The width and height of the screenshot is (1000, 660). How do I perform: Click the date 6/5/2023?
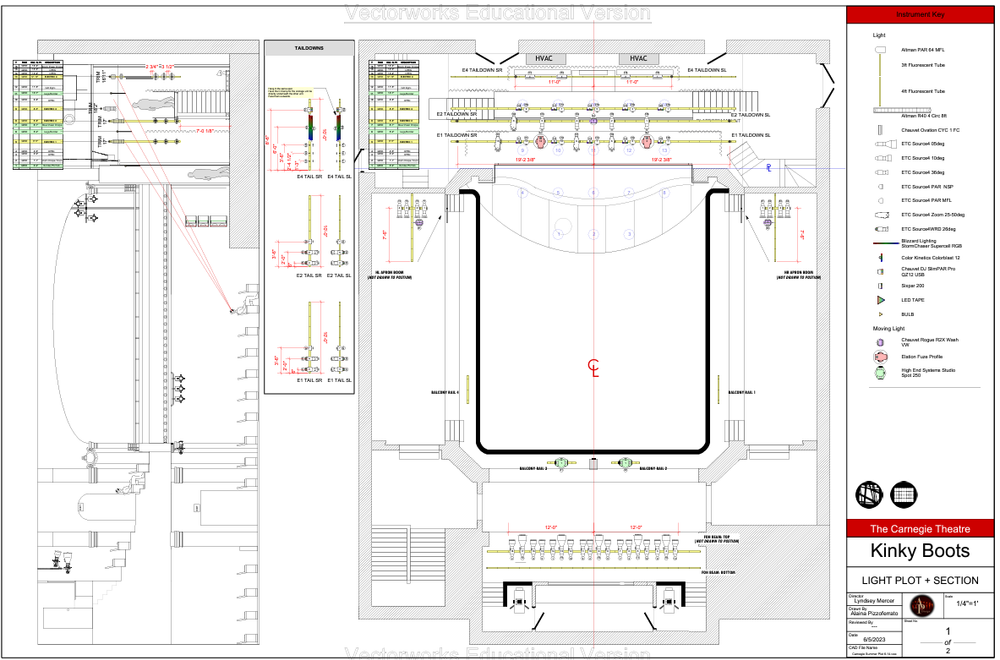(x=872, y=639)
